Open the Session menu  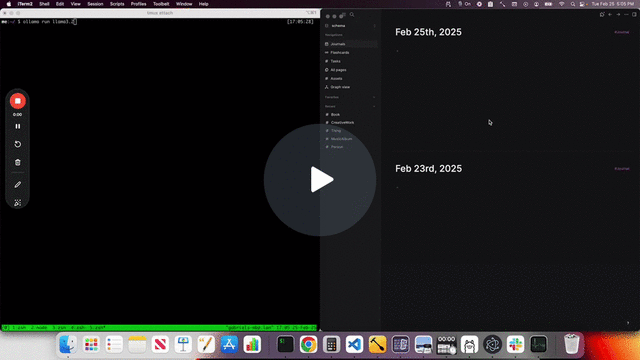95,4
